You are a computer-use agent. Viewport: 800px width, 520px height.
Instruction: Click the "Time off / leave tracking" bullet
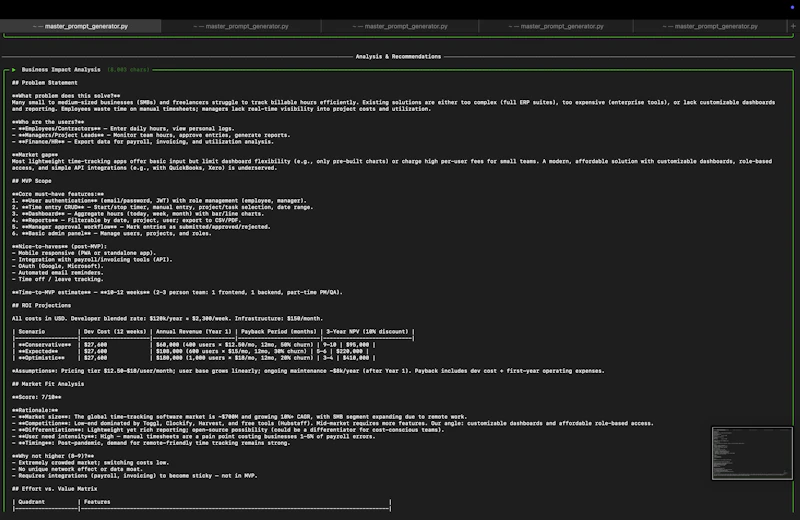[58, 279]
